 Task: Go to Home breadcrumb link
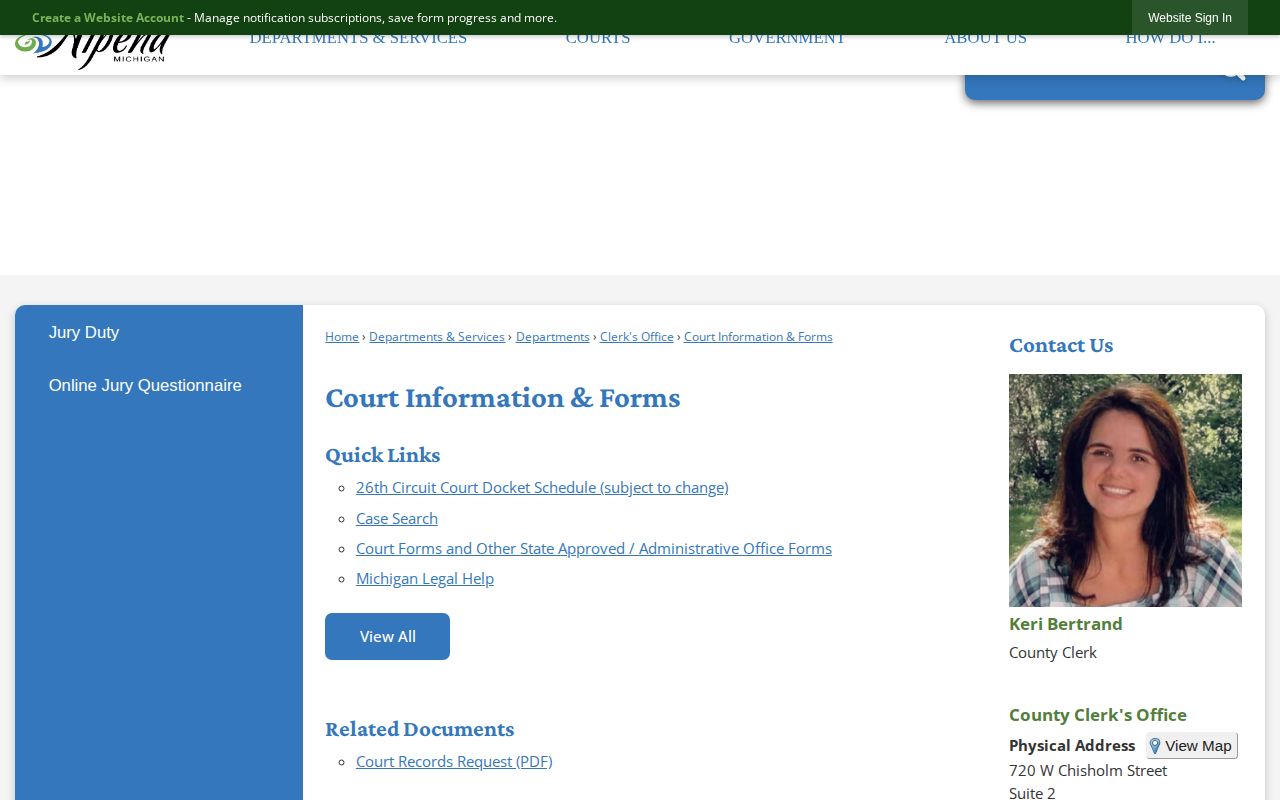click(x=342, y=337)
